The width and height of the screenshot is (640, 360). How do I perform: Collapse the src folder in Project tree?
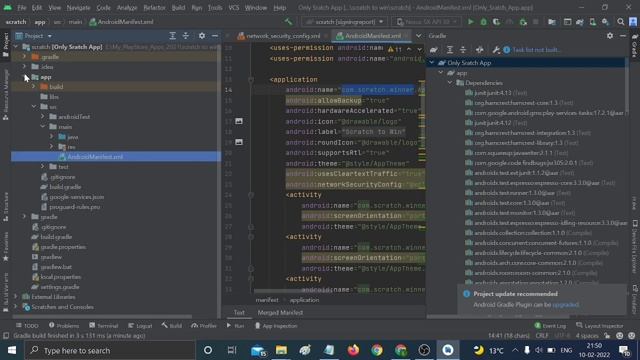click(x=34, y=107)
